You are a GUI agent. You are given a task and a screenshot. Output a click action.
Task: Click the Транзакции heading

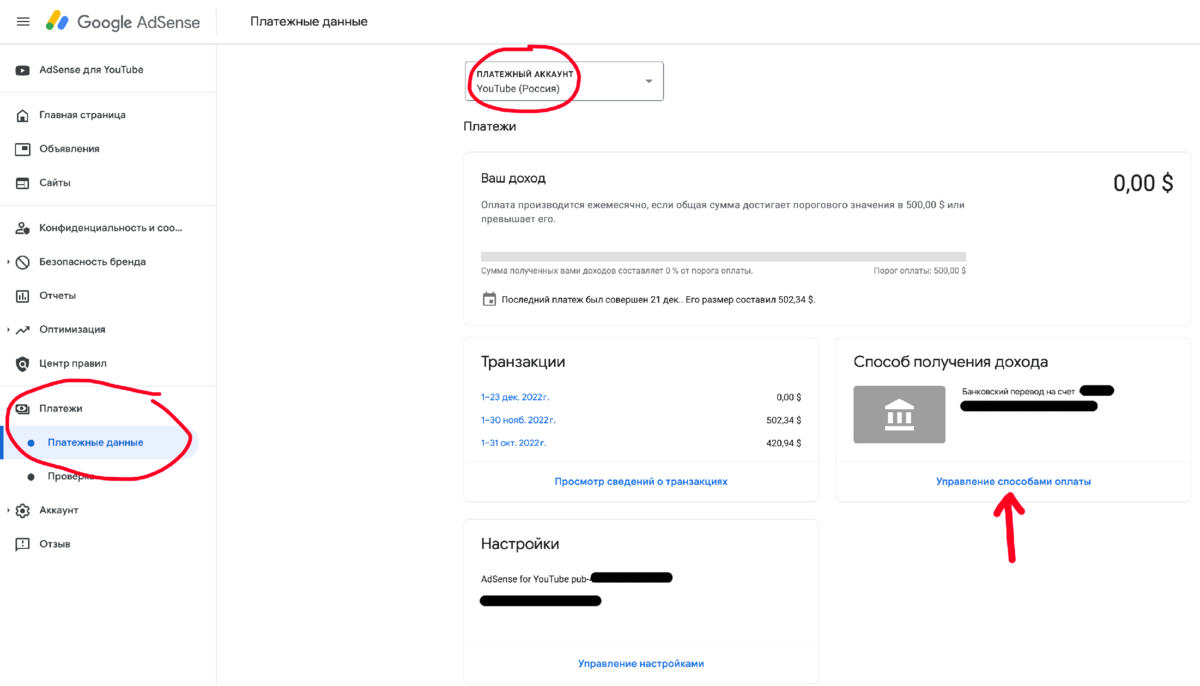tap(523, 362)
